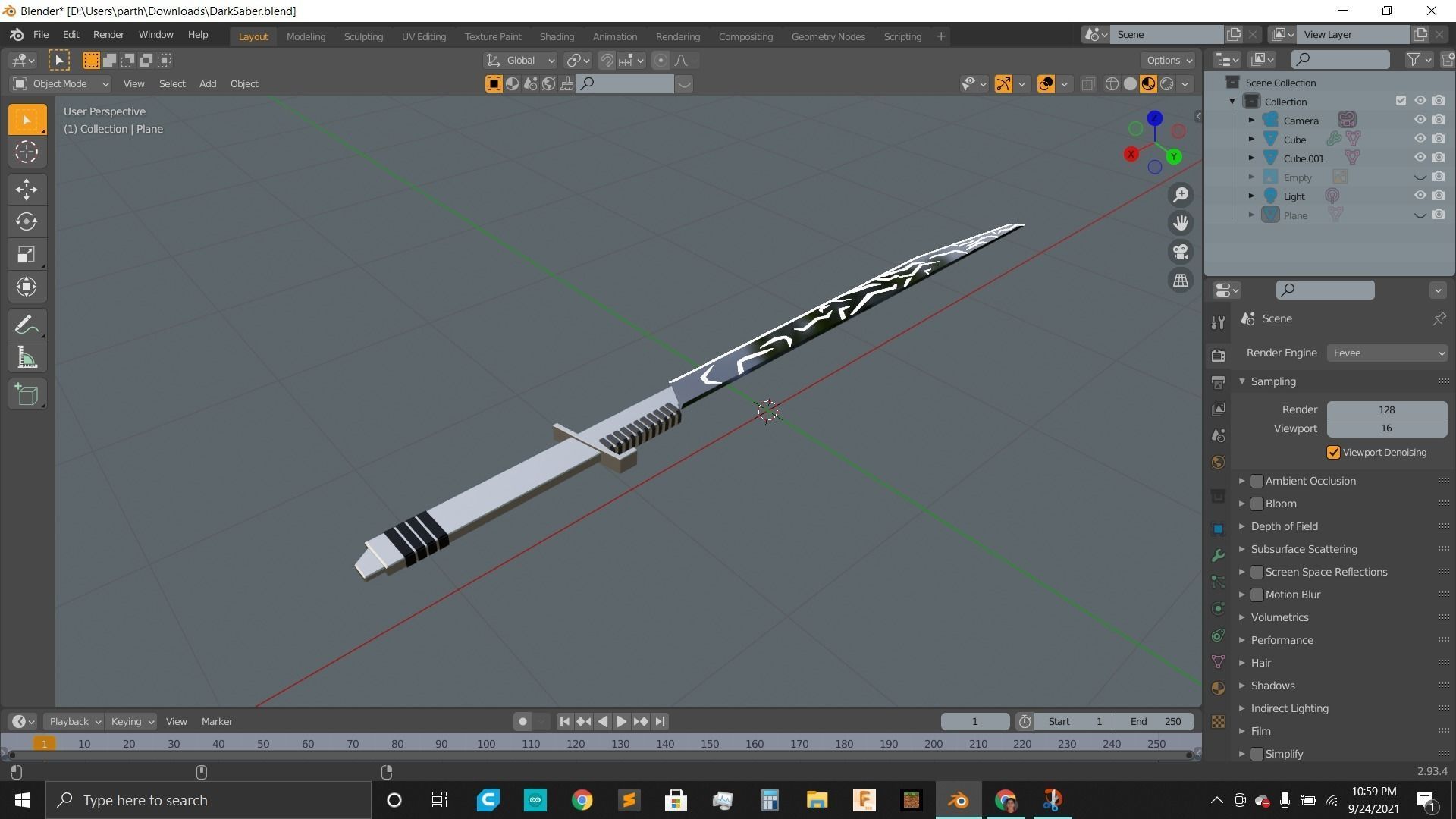Screen dimensions: 1456x819
Task: Open the Add menu in viewport header
Action: [x=207, y=83]
